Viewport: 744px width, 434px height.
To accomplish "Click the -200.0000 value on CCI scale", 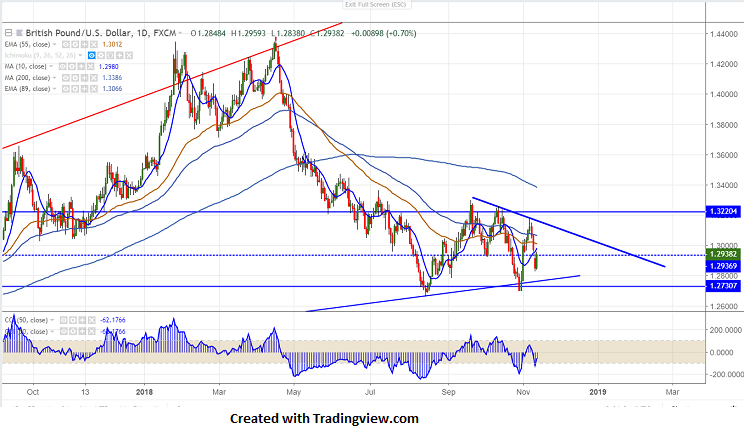I will 724,374.
